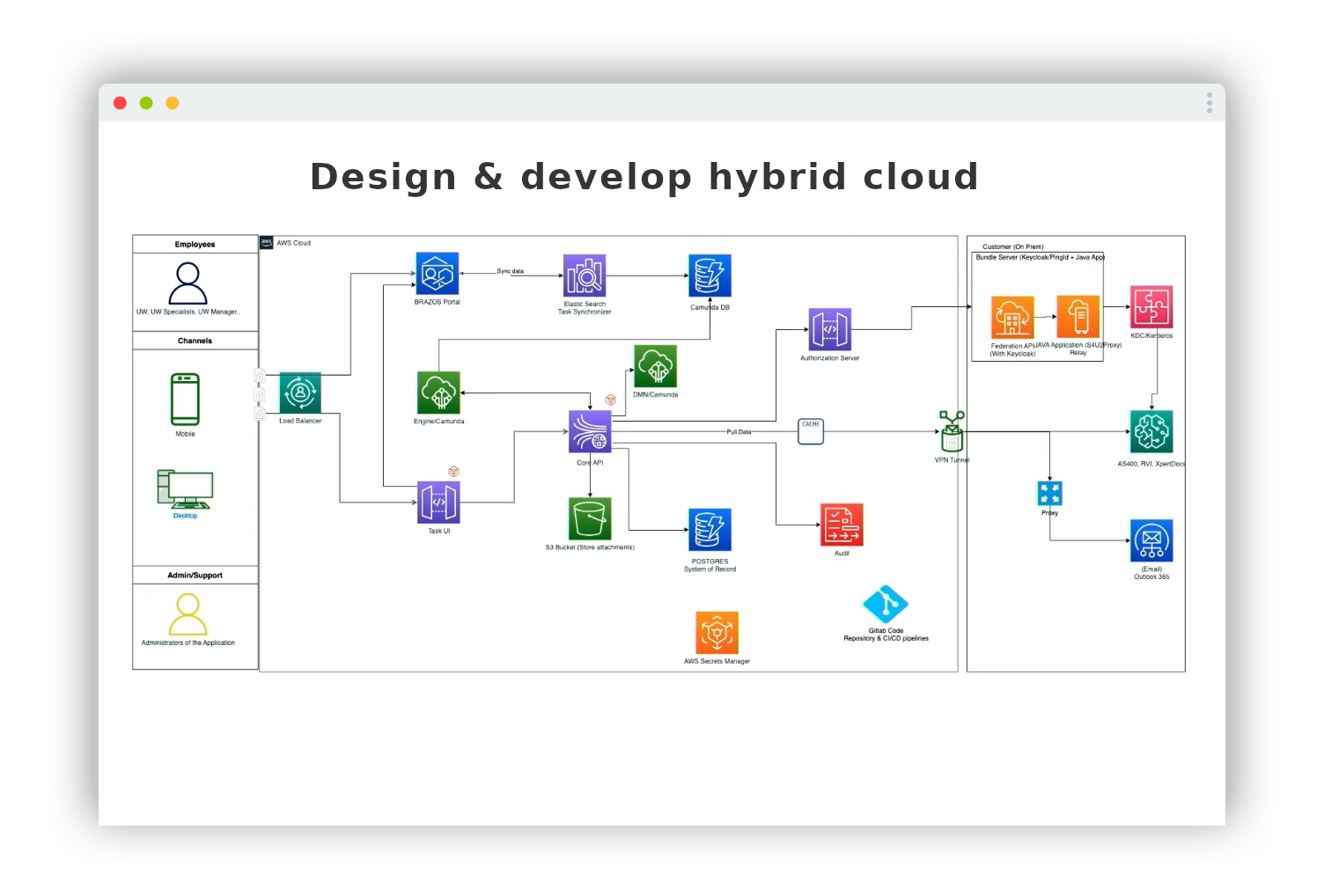Viewport: 1324px width, 896px height.
Task: Select the AWS Secrets Manager icon
Action: (717, 633)
